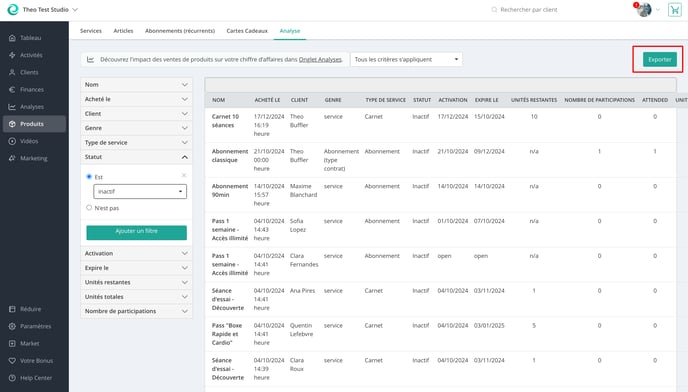Expand the "Acheté le" filter
The width and height of the screenshot is (688, 392).
click(x=136, y=99)
